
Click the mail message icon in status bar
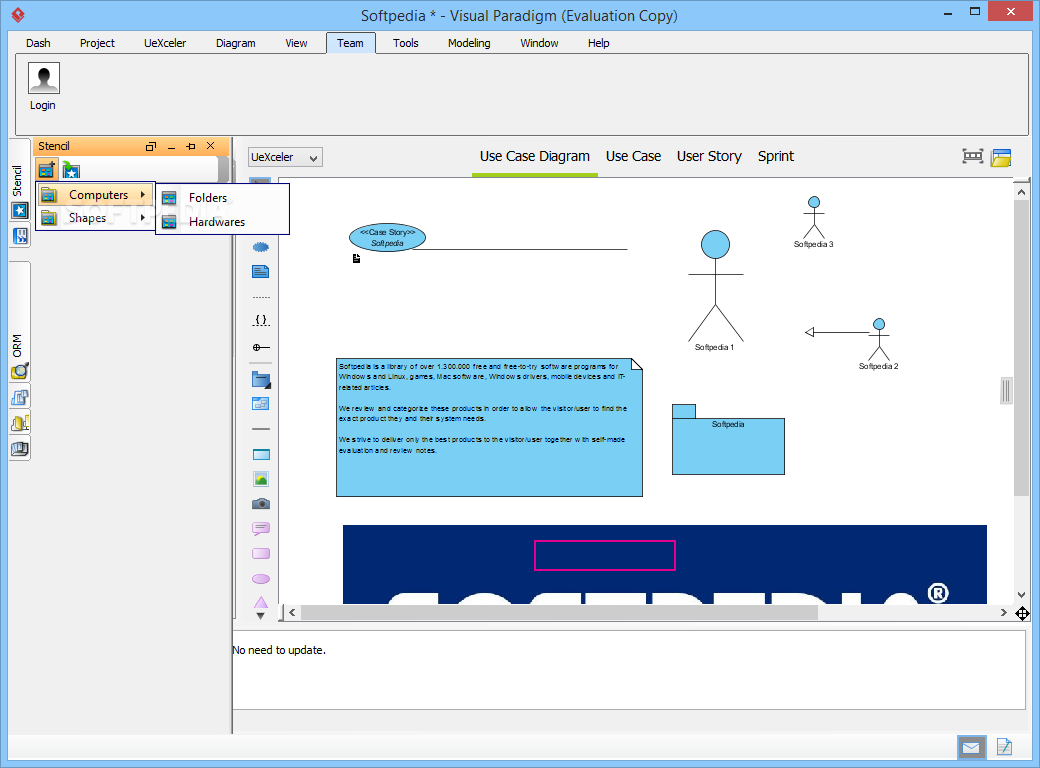pyautogui.click(x=972, y=748)
